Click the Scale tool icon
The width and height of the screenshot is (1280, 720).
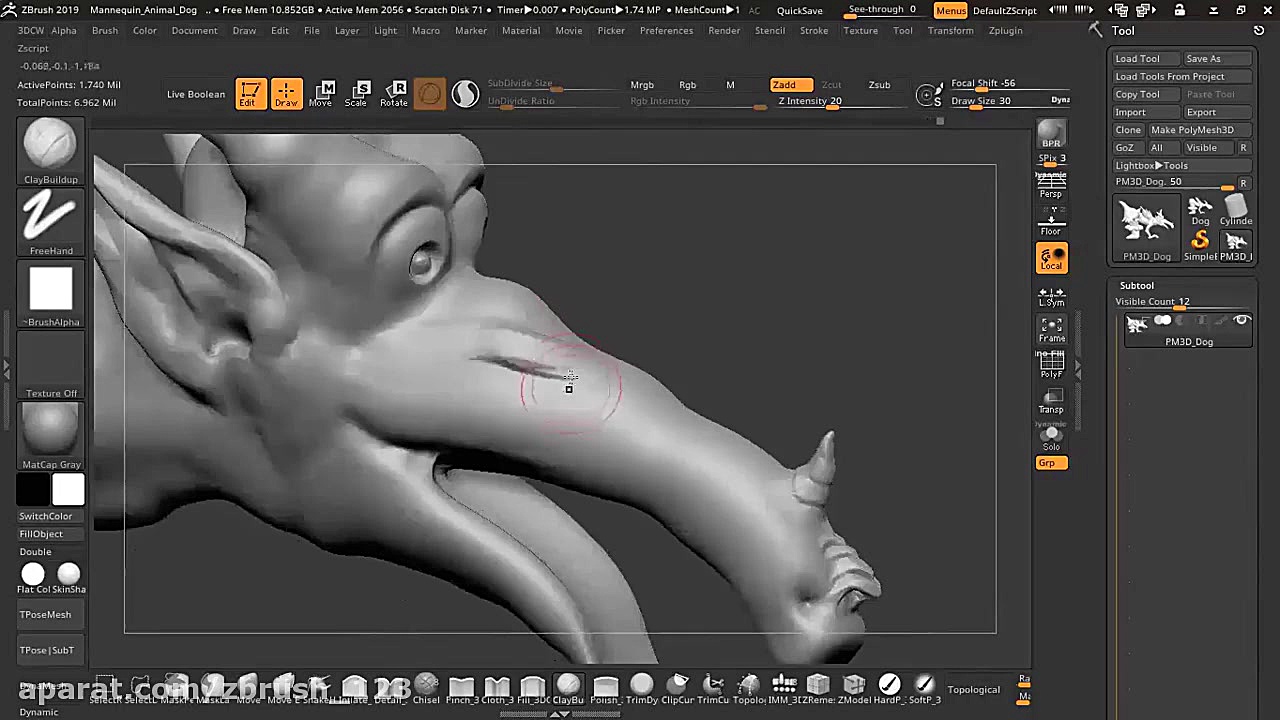pos(356,93)
